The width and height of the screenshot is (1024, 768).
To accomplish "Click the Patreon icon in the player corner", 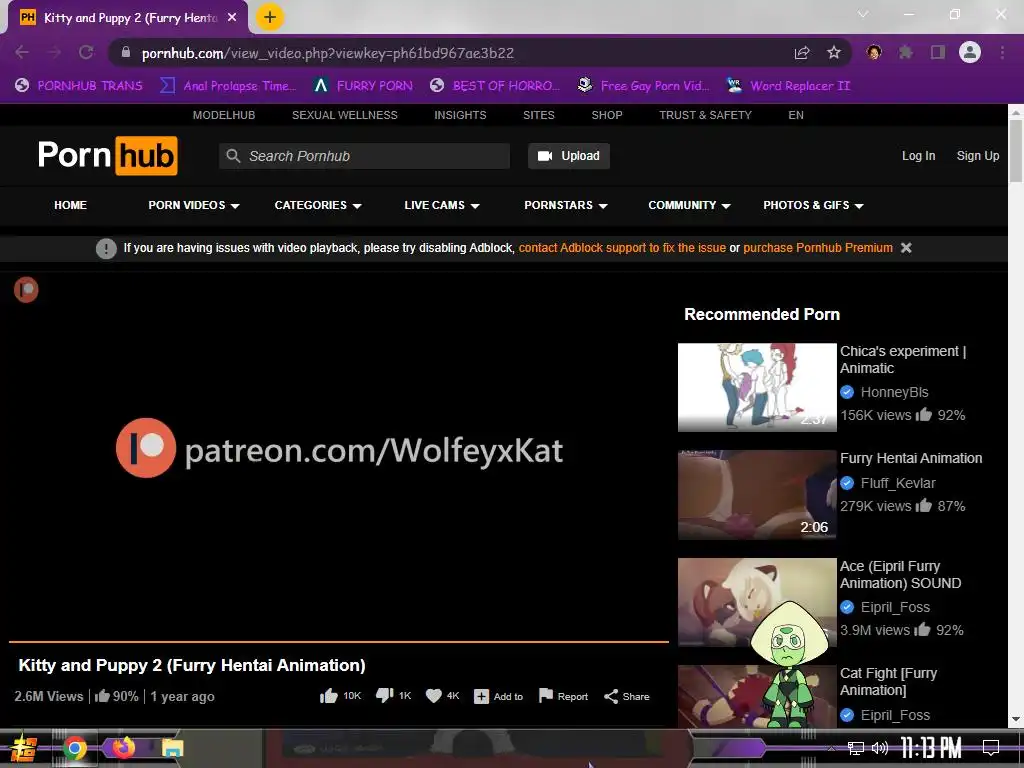I will pos(26,290).
